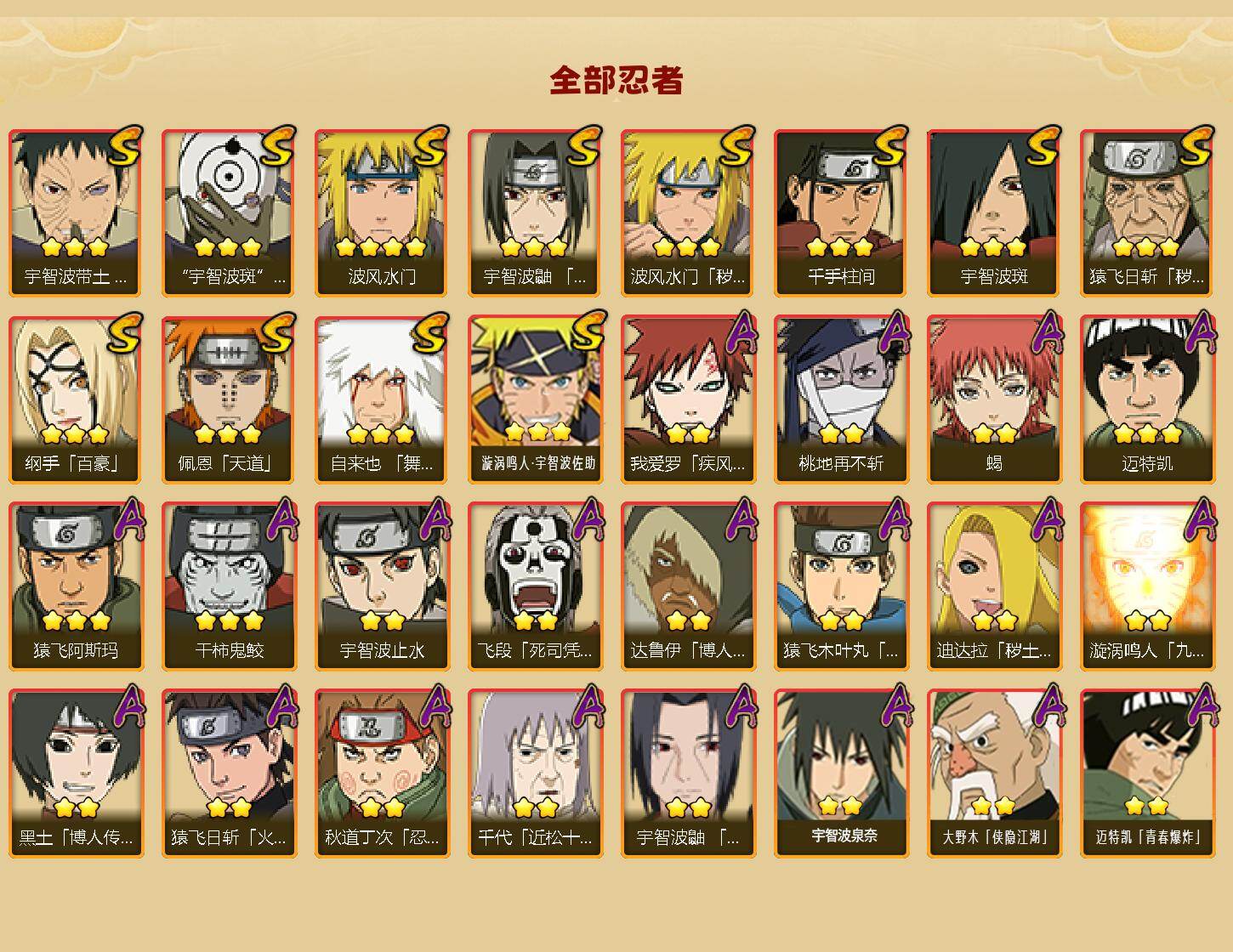This screenshot has height=952, width=1233.
Task: Choose the 宇智波止水 ninja card
Action: (382, 586)
